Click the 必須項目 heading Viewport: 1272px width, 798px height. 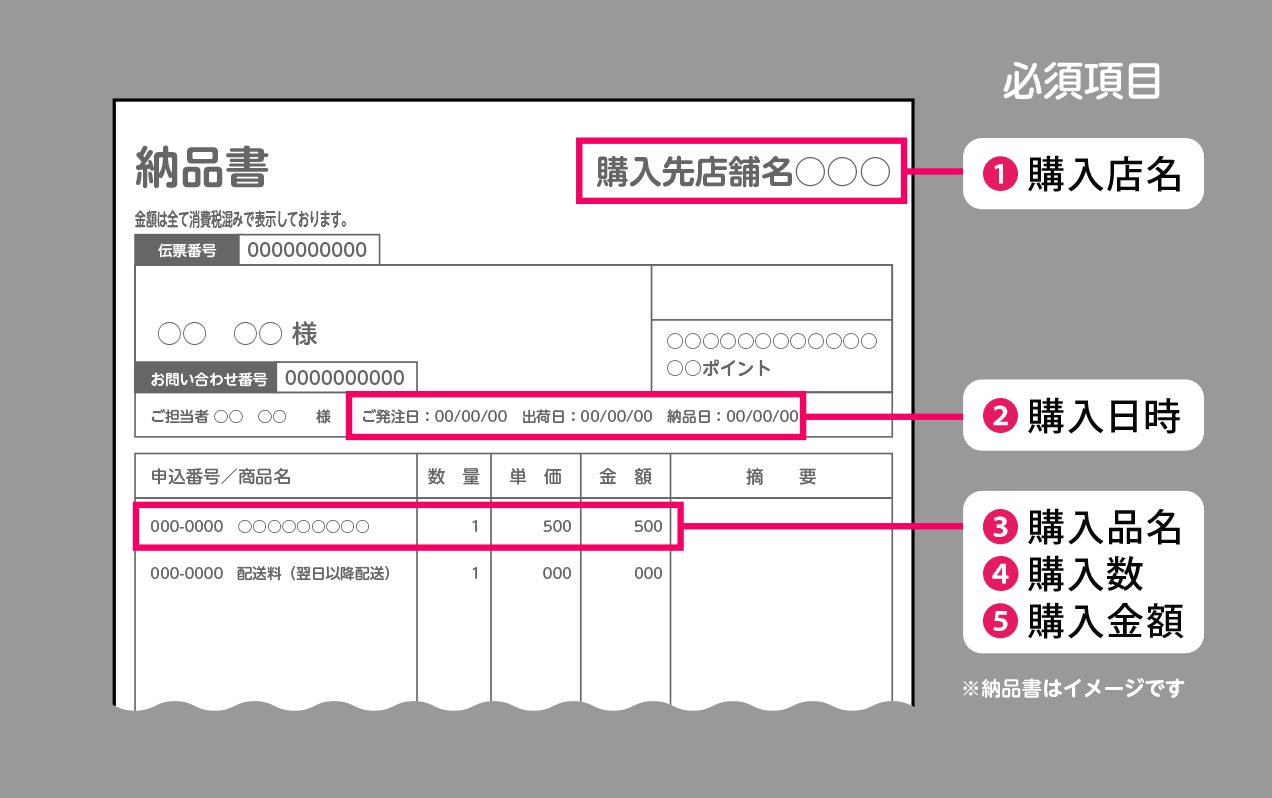click(1081, 84)
